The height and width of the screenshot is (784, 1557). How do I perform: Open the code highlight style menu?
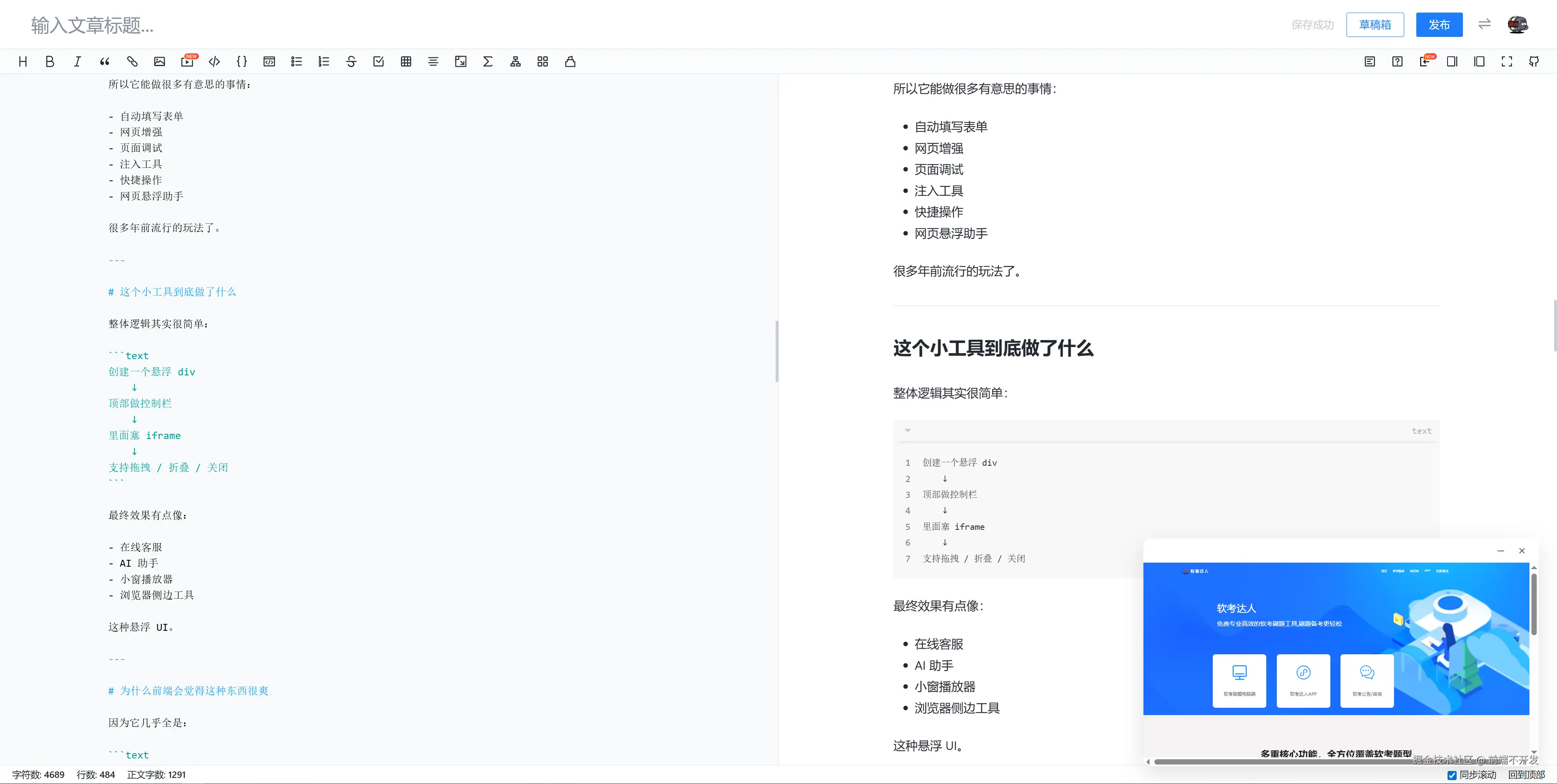(570, 62)
